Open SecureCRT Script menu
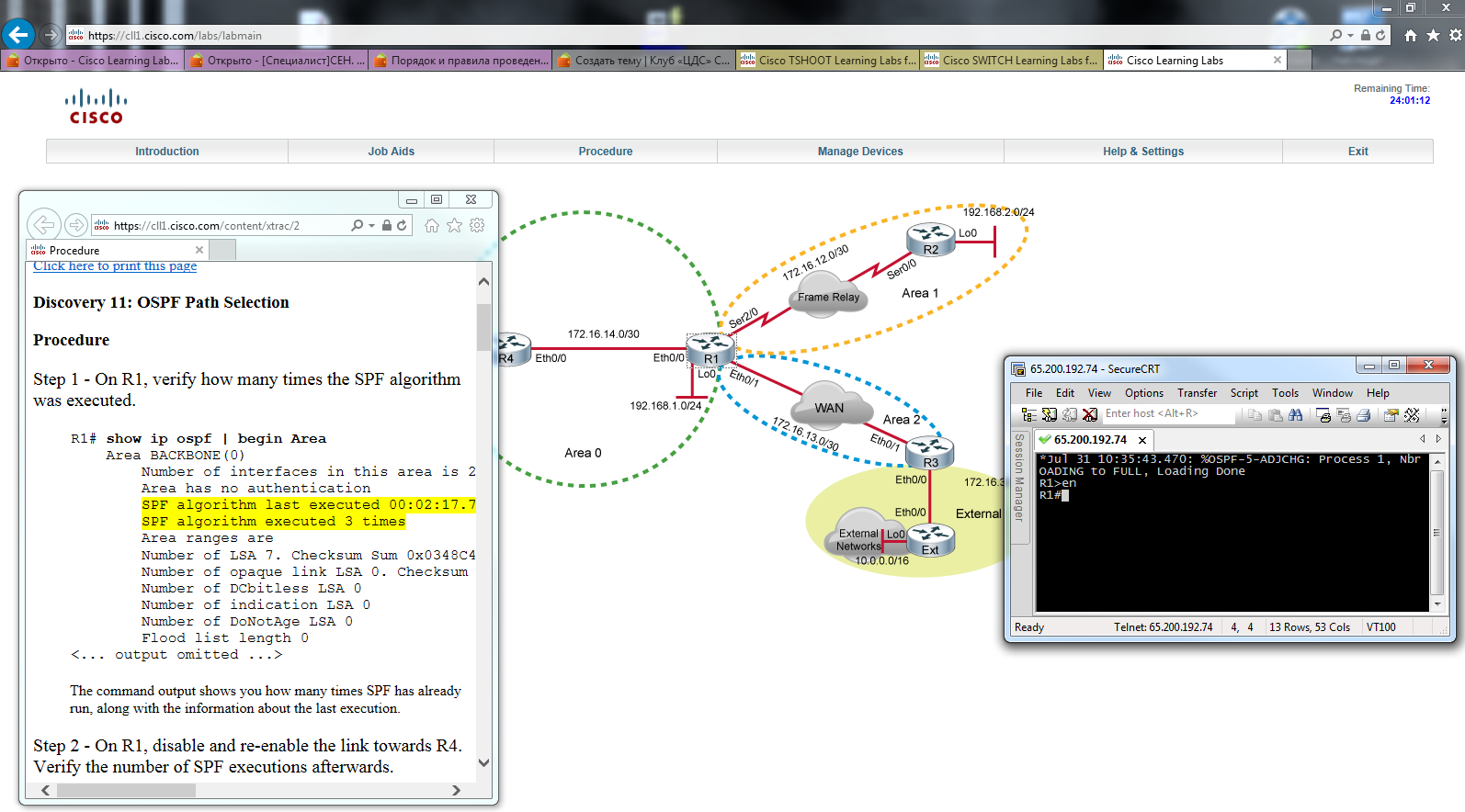 click(1244, 393)
